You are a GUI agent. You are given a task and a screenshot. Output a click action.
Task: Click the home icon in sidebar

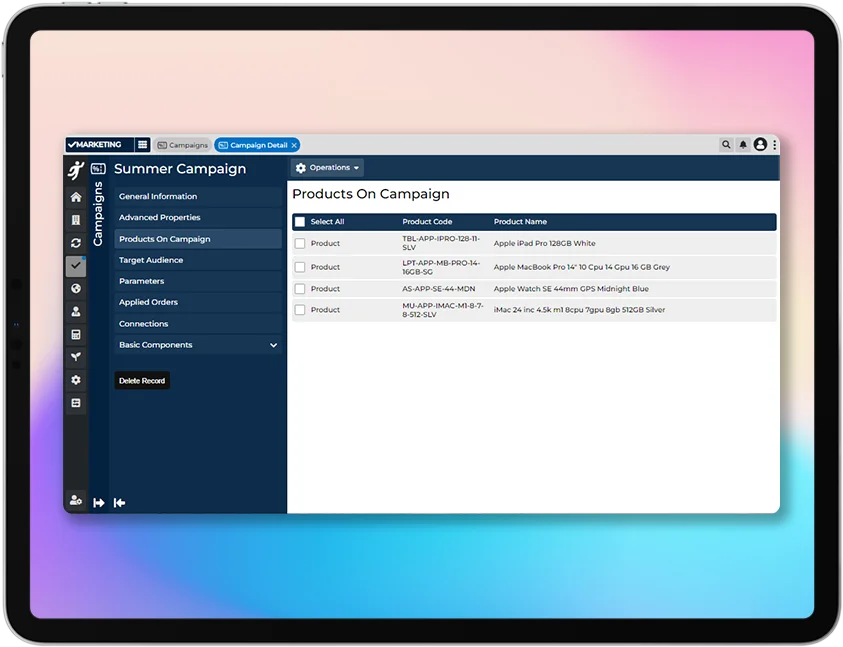[x=76, y=197]
